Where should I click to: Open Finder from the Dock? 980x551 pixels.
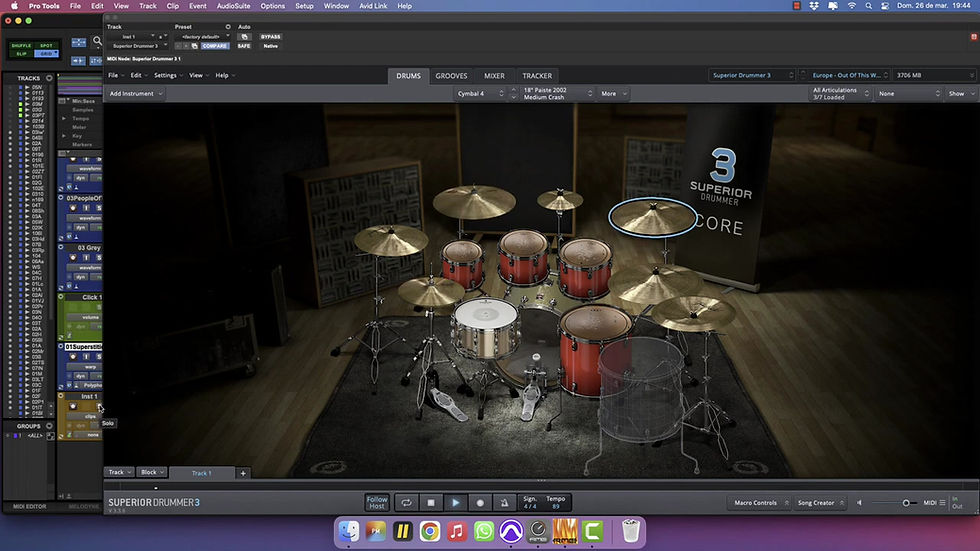tap(349, 532)
